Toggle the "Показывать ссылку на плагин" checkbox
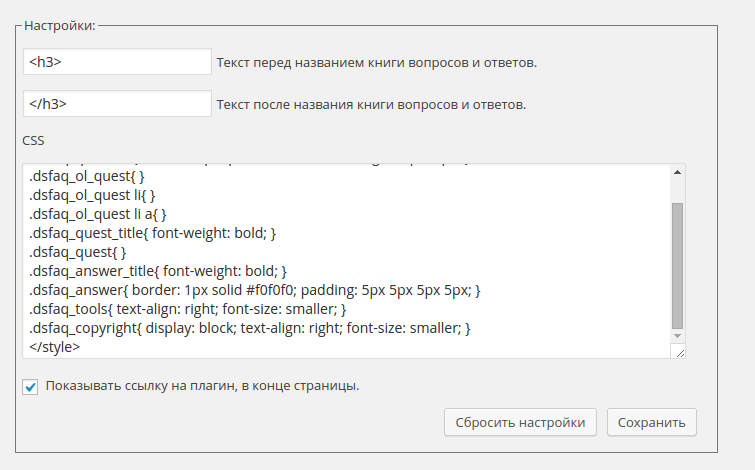This screenshot has height=470, width=755. click(x=30, y=386)
